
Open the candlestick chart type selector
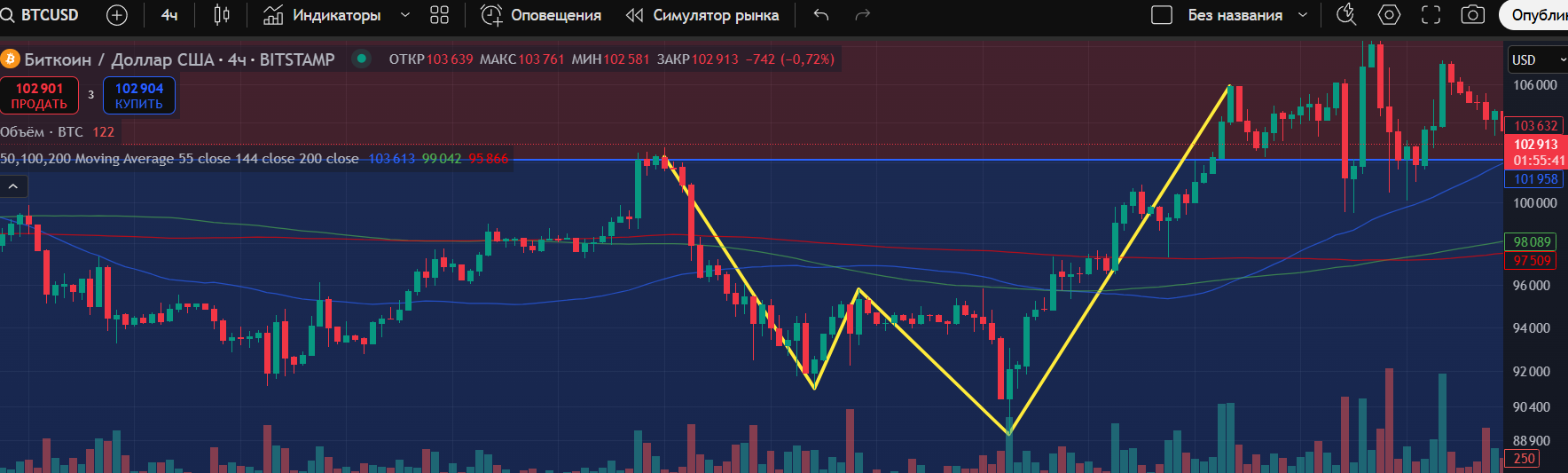tap(222, 15)
